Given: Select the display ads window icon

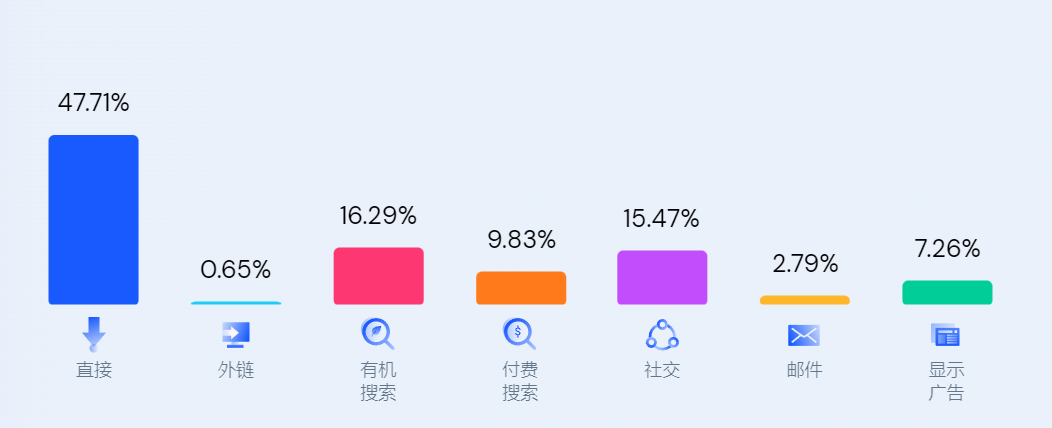Looking at the screenshot, I should tap(946, 335).
